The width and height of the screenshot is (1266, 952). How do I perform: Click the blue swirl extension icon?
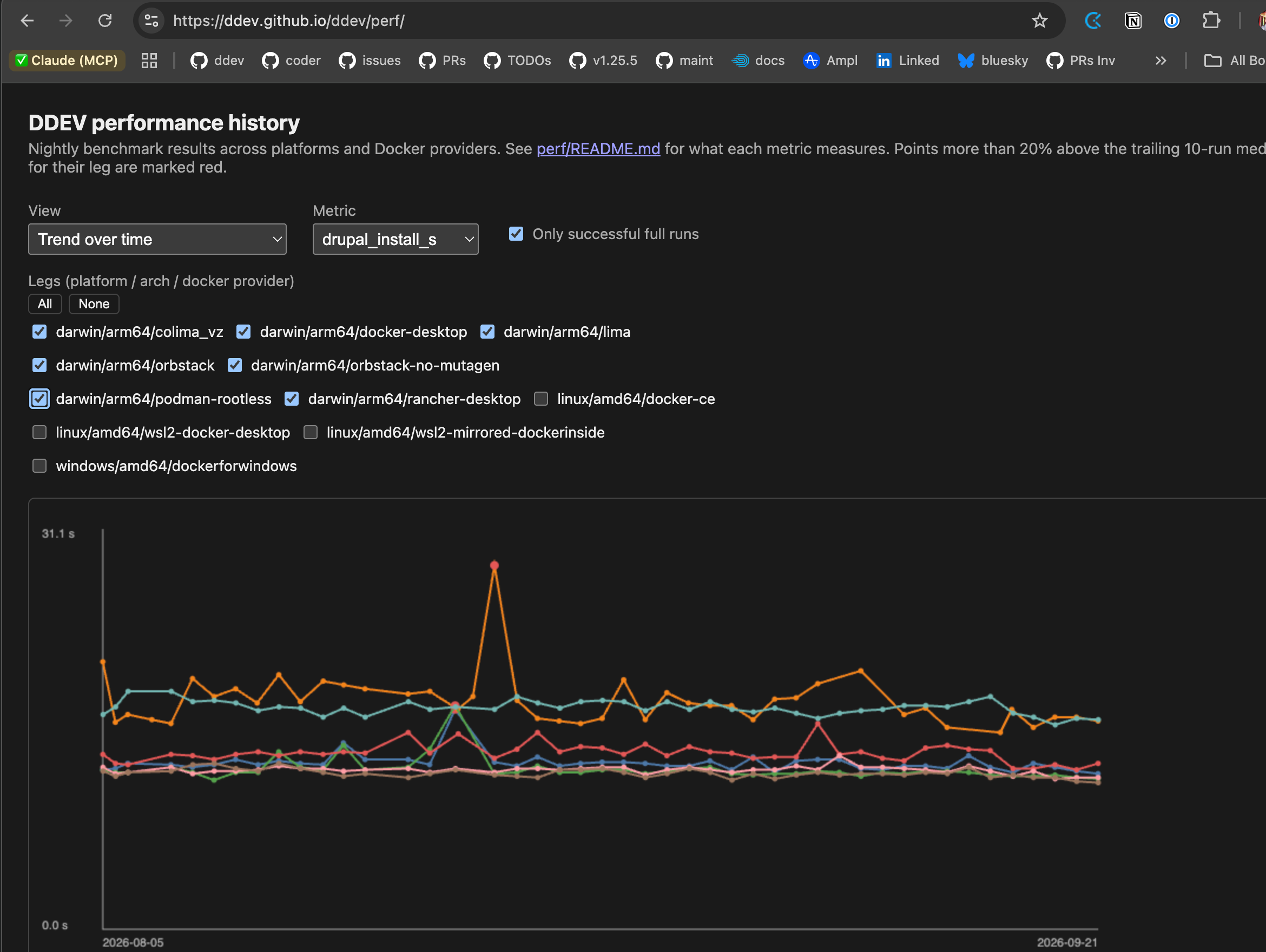1093,21
